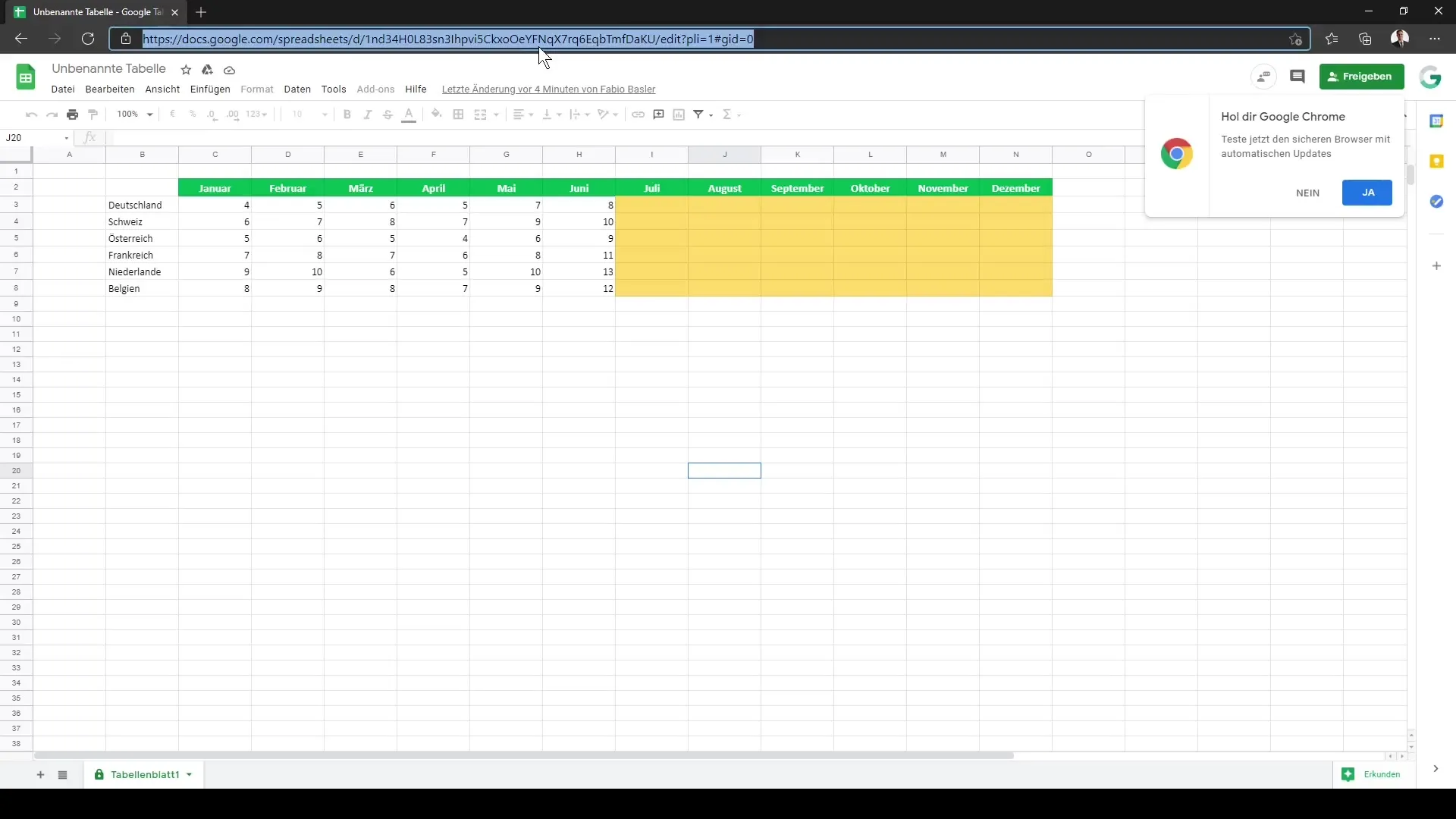
Task: Click the insert chart icon
Action: pos(679,115)
